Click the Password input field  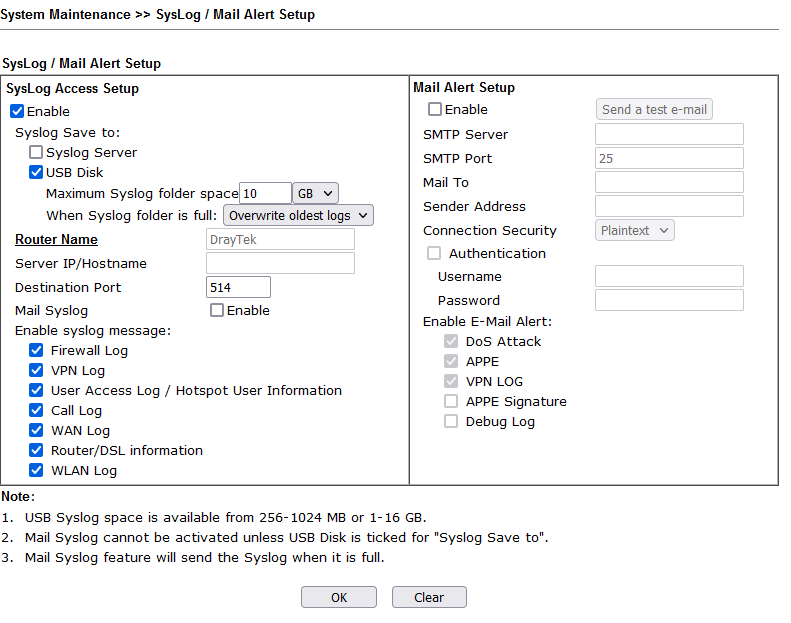669,300
